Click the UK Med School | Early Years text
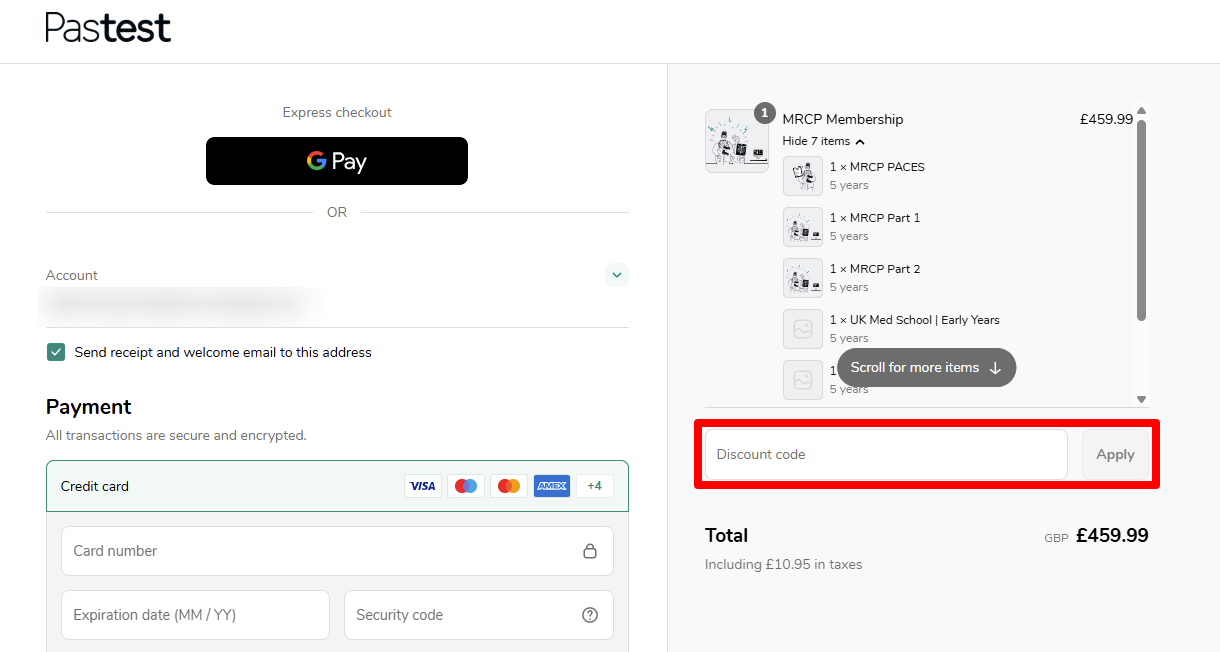This screenshot has width=1220, height=652. coord(915,320)
